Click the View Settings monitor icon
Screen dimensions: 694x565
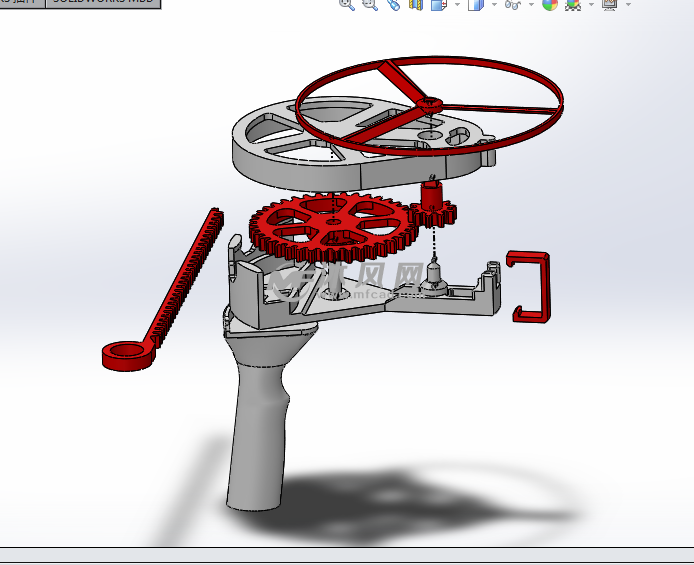click(x=608, y=4)
